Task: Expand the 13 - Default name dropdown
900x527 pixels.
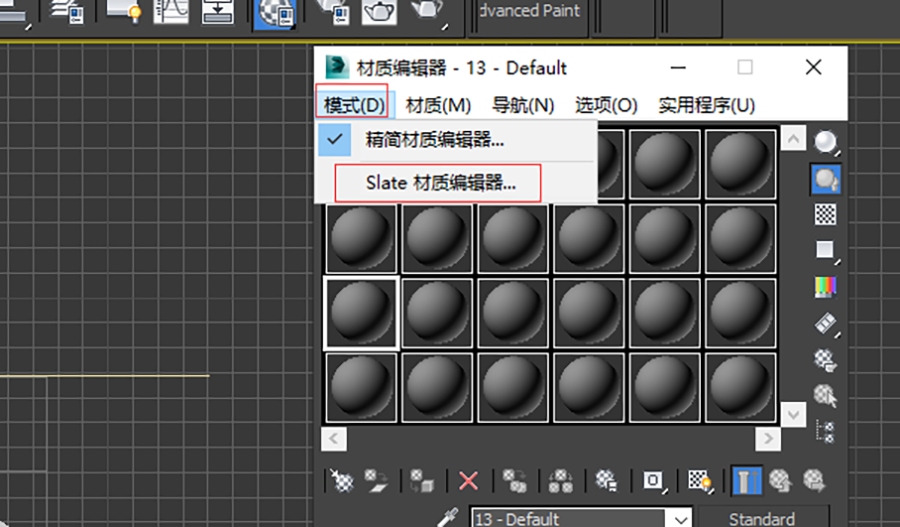Action: tap(681, 519)
